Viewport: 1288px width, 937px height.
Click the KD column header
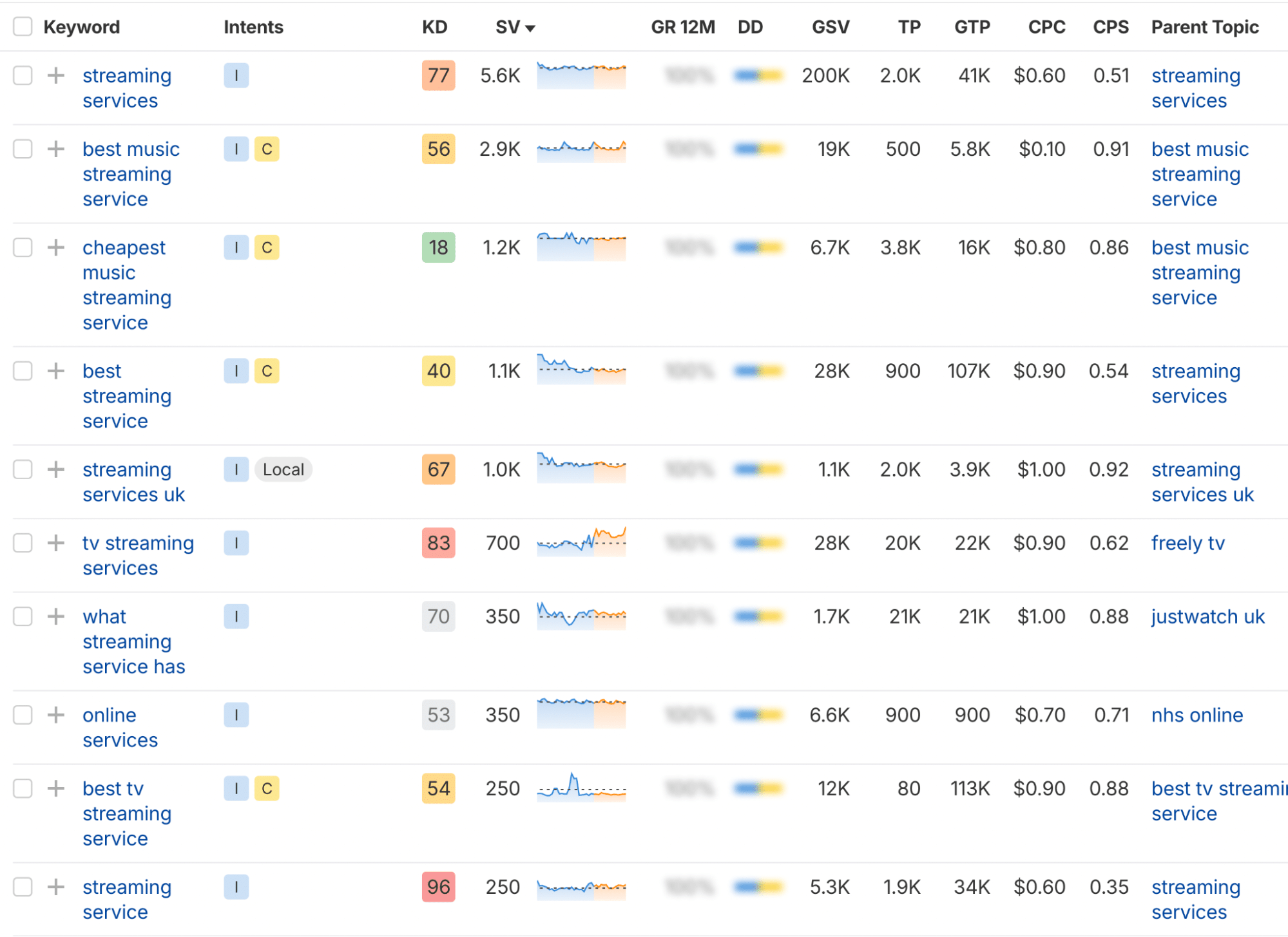coord(434,27)
